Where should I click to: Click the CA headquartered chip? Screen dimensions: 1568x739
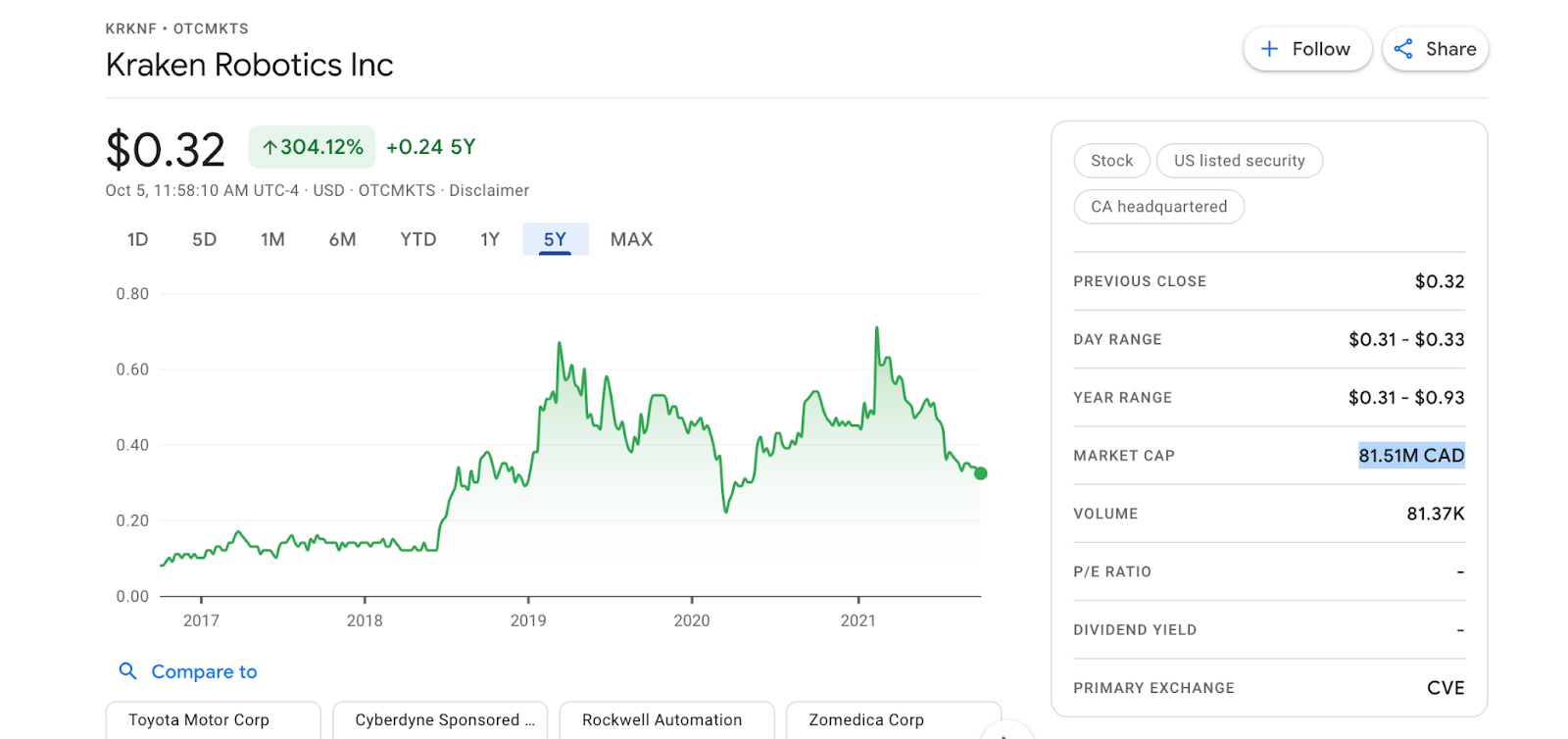pyautogui.click(x=1159, y=207)
